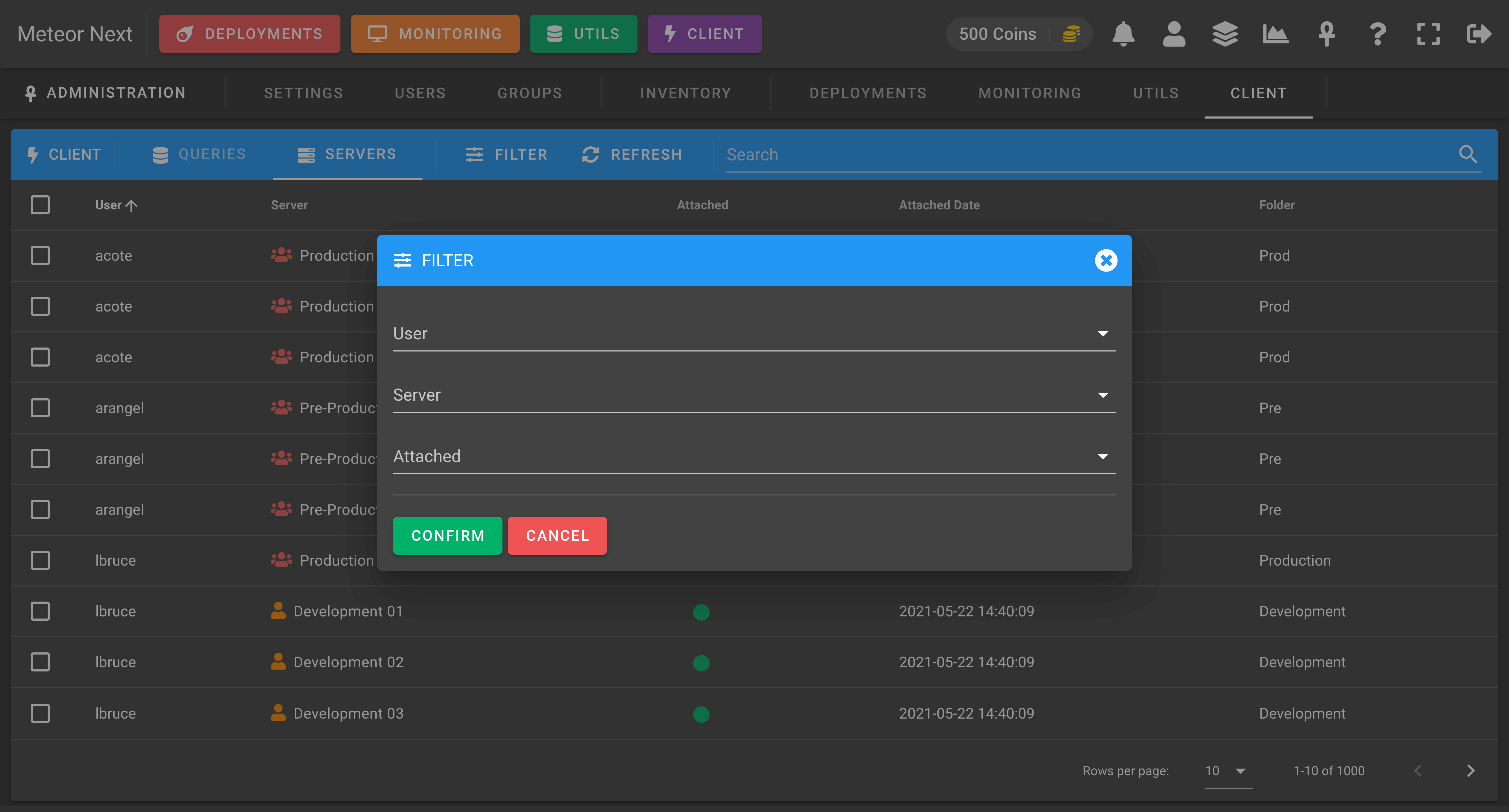The height and width of the screenshot is (812, 1509).
Task: Check the lbruce Production row checkbox
Action: pos(40,560)
